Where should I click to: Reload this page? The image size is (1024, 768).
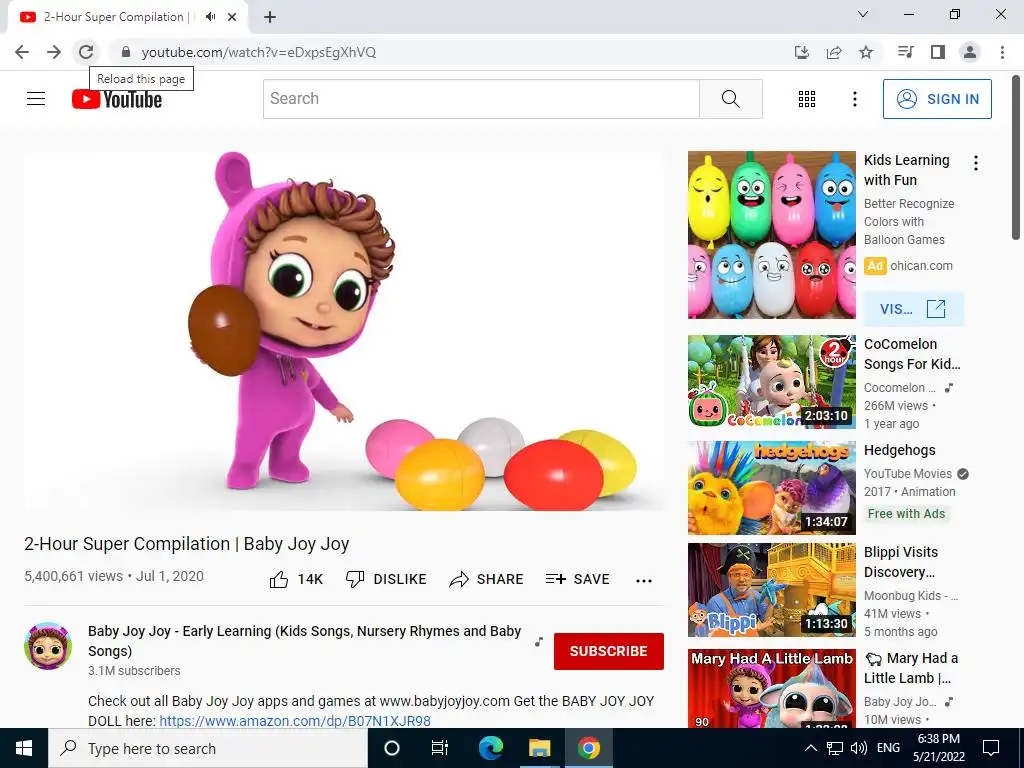click(86, 52)
